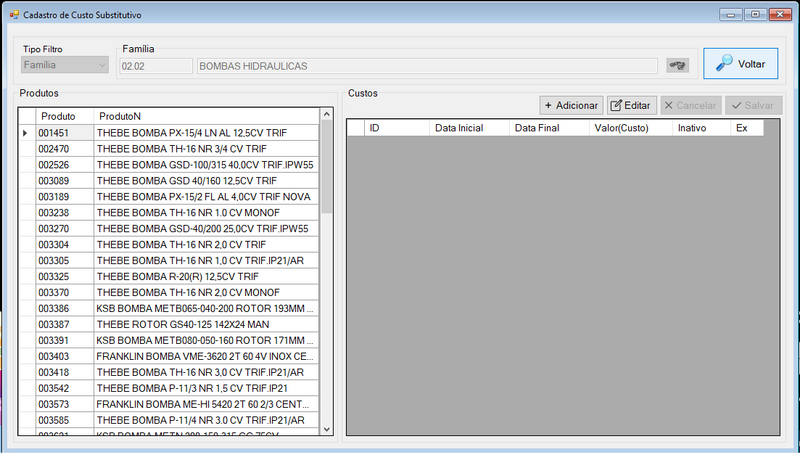Screen dimensions: 800x460
Task: Click the Salvar button
Action: pos(754,105)
